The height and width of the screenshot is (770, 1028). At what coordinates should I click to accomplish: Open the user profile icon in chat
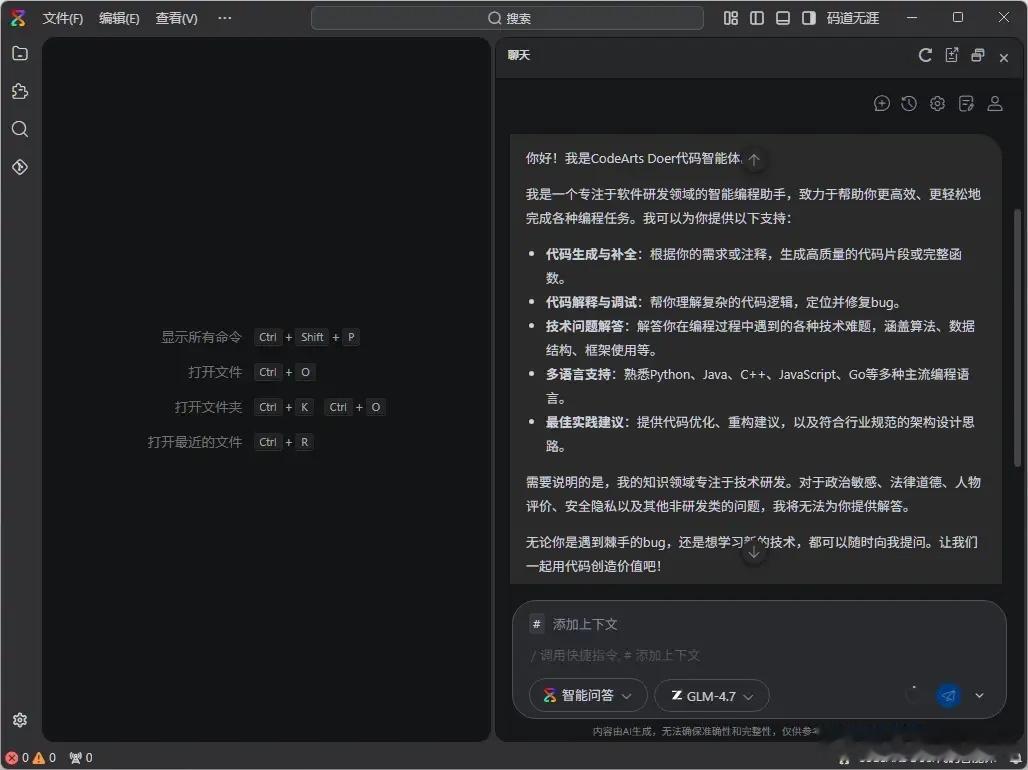(x=994, y=103)
